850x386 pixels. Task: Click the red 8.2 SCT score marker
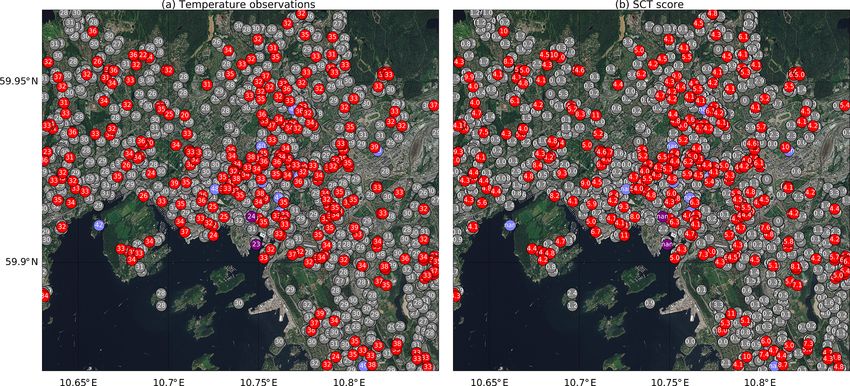[x=555, y=196]
